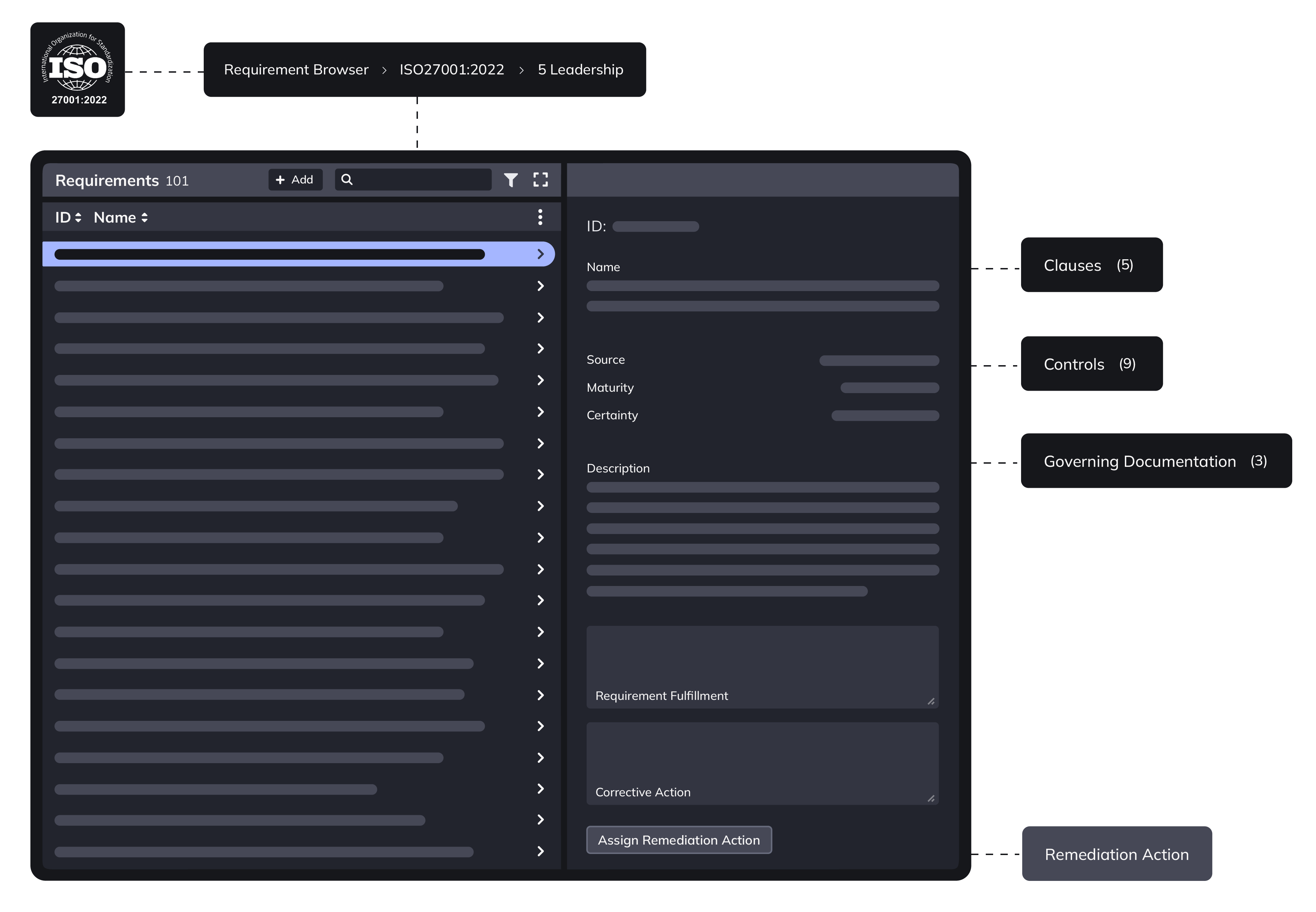Click the filter funnel icon
The width and height of the screenshot is (1316, 912).
510,180
